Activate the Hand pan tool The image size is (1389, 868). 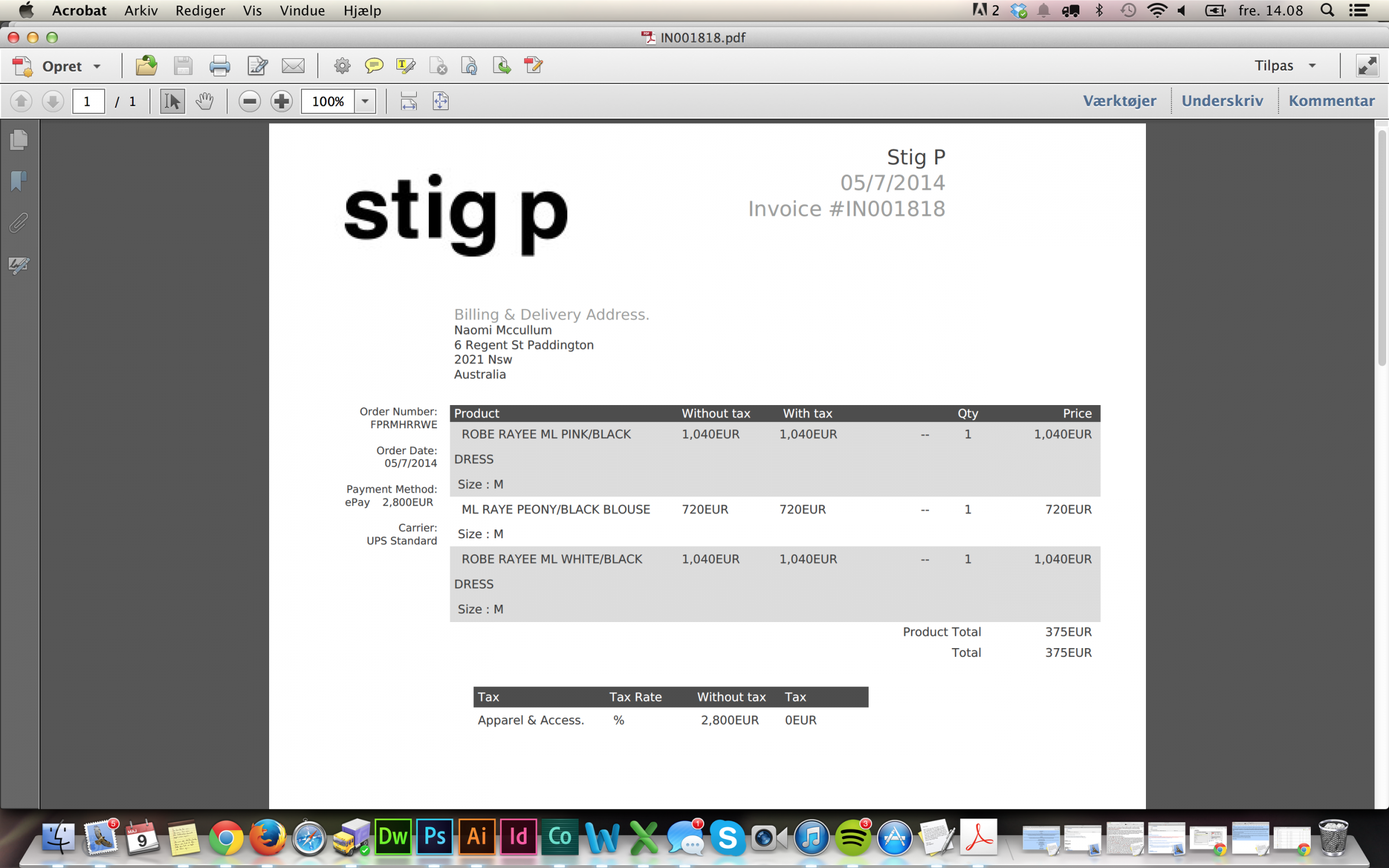coord(204,101)
